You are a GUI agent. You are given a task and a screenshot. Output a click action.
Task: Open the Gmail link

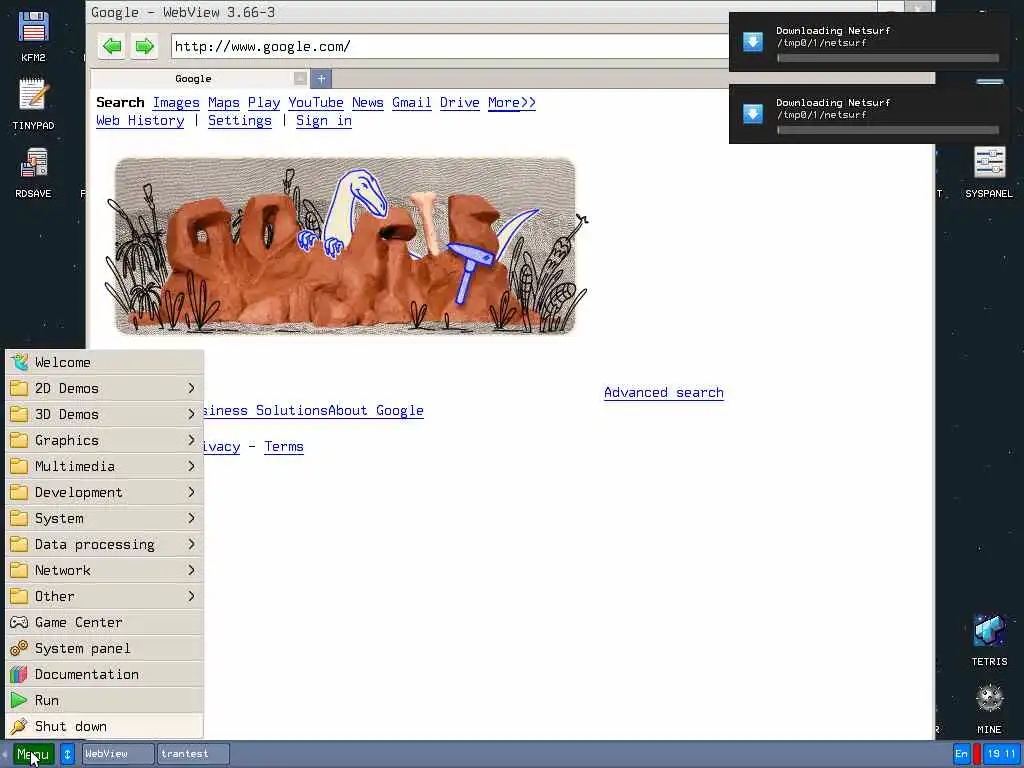point(411,103)
